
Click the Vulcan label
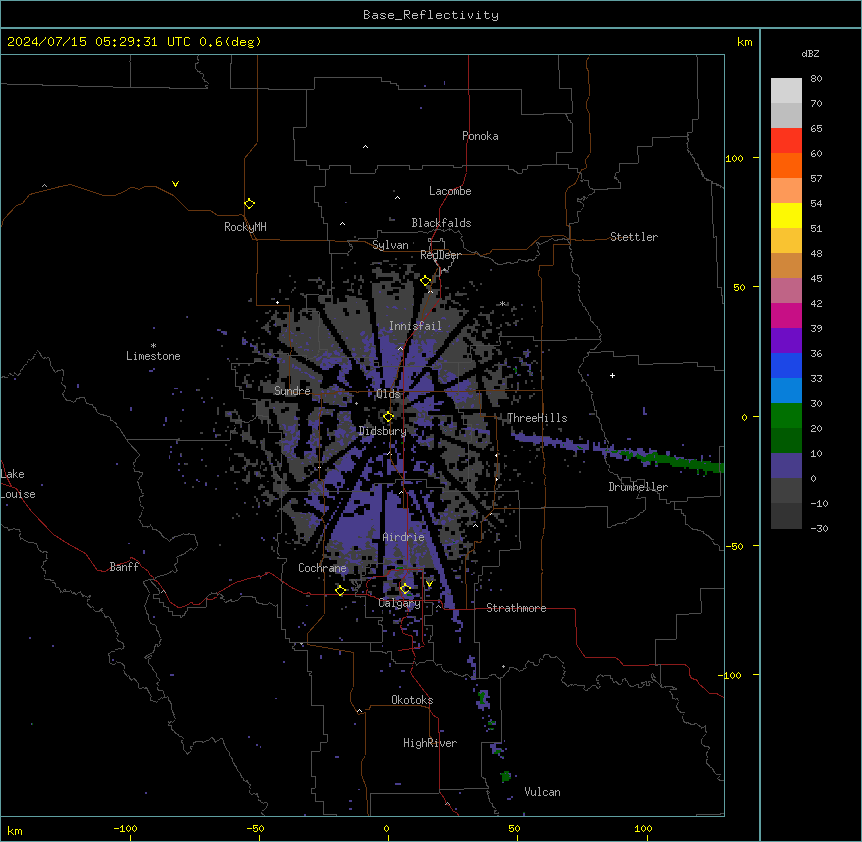coord(543,792)
